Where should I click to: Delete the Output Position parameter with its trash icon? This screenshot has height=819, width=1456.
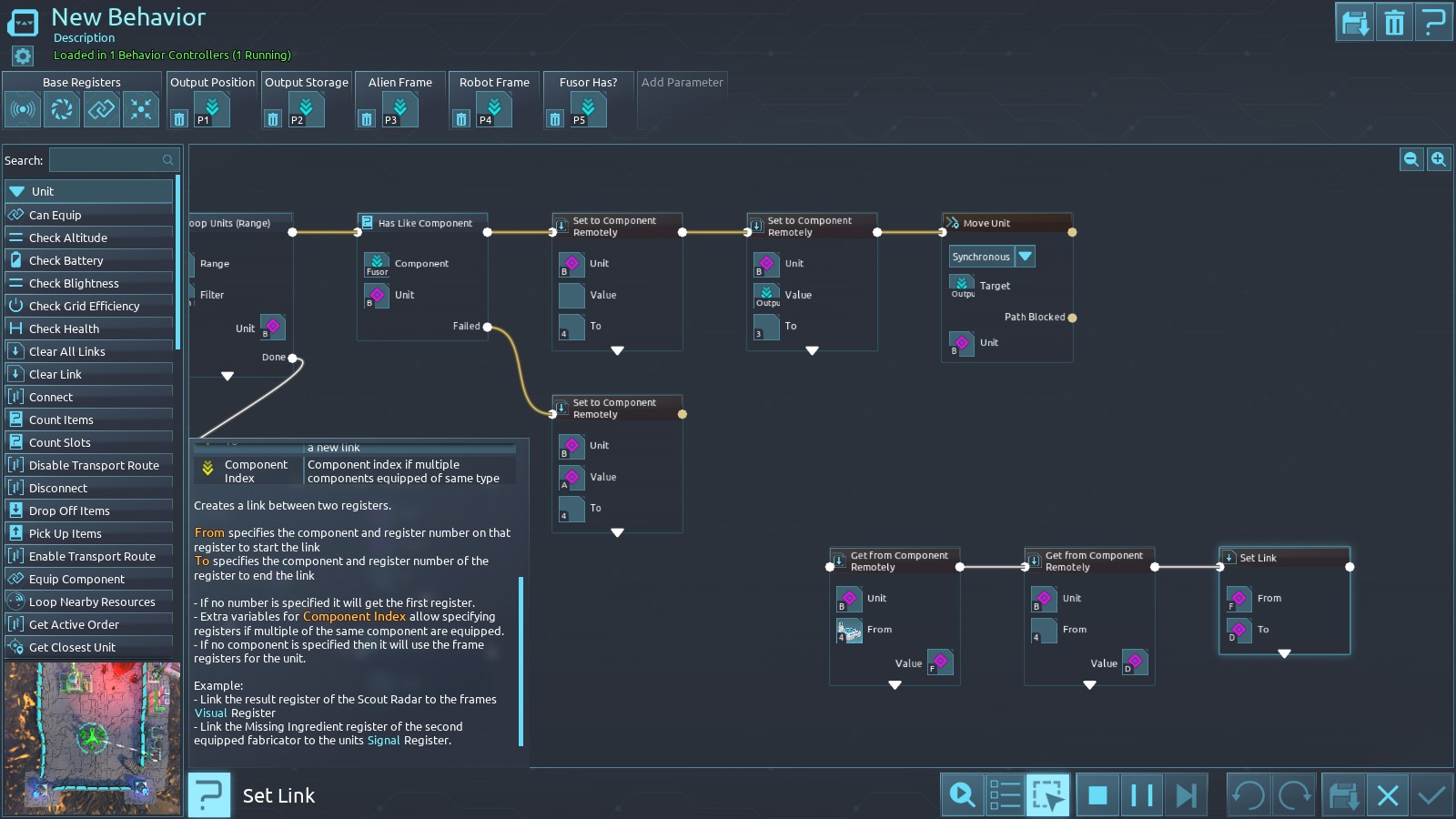tap(179, 119)
